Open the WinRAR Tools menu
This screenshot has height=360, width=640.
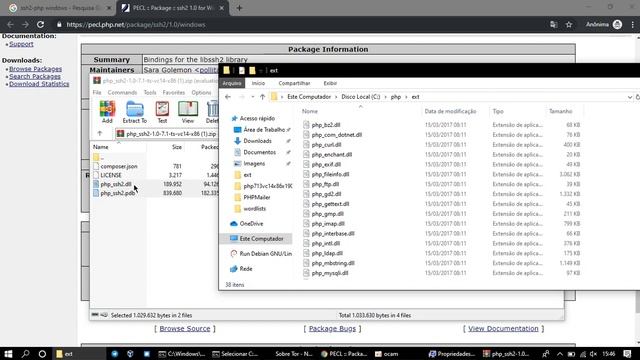(x=150, y=93)
